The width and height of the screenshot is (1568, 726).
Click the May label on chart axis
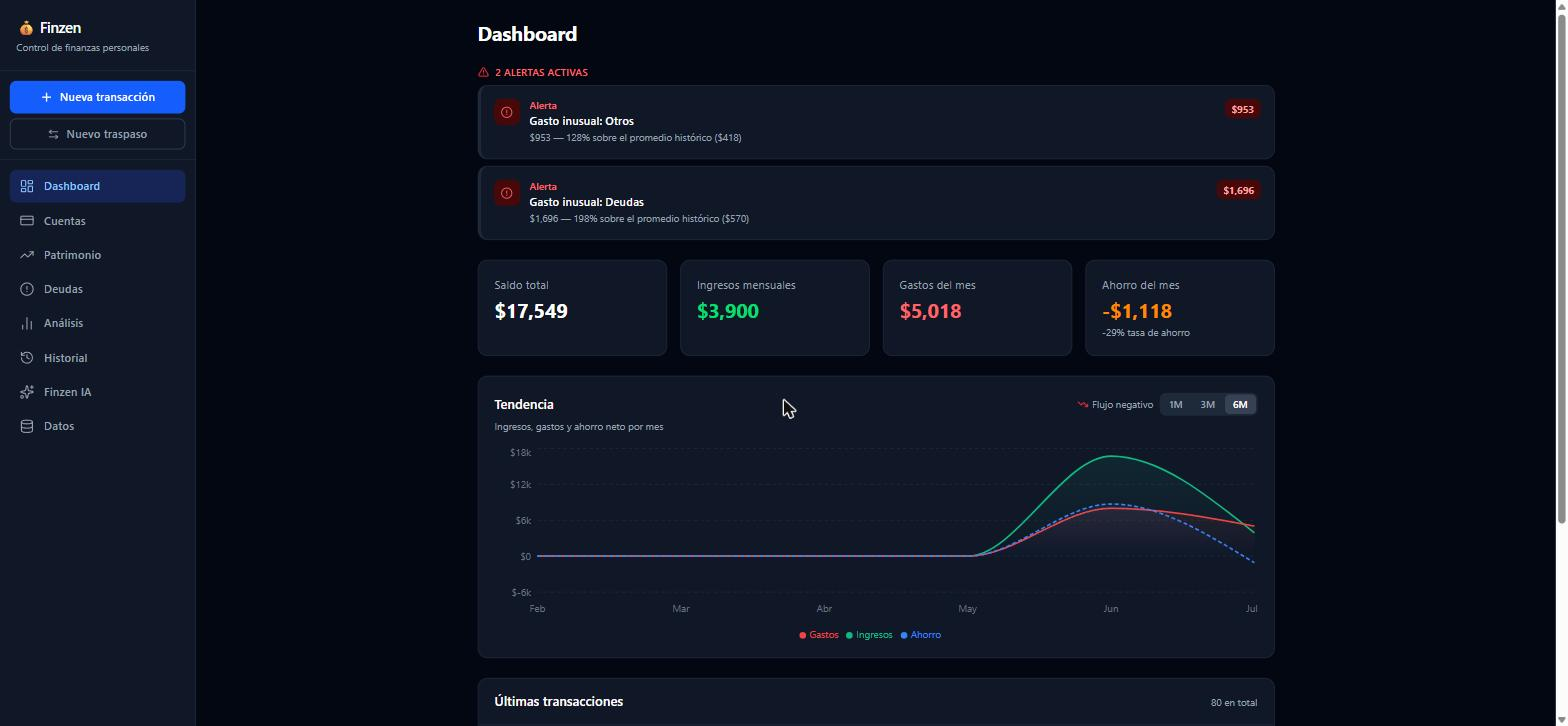[967, 609]
